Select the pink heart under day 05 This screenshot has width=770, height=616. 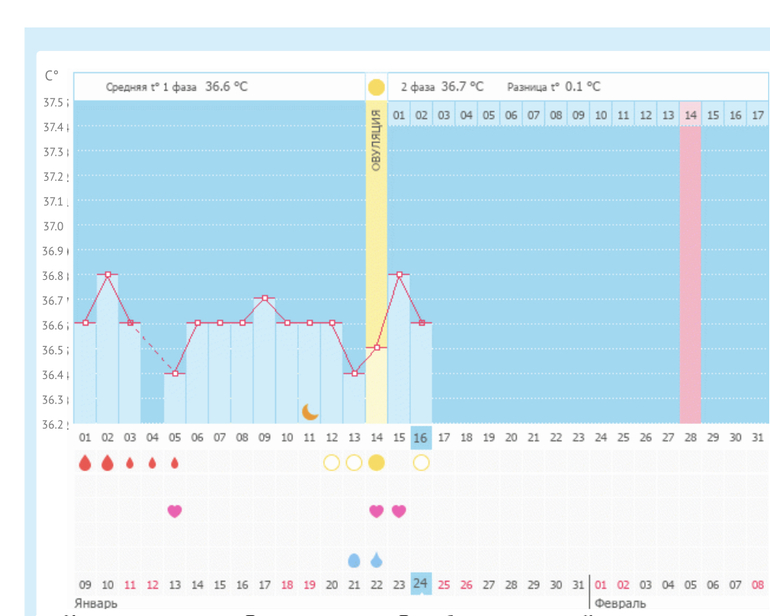(175, 511)
